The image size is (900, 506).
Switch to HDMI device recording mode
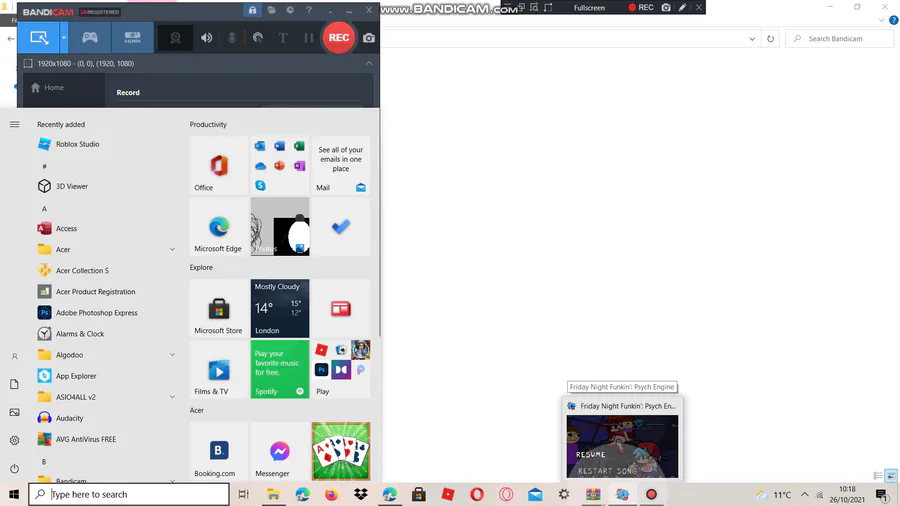pos(133,38)
